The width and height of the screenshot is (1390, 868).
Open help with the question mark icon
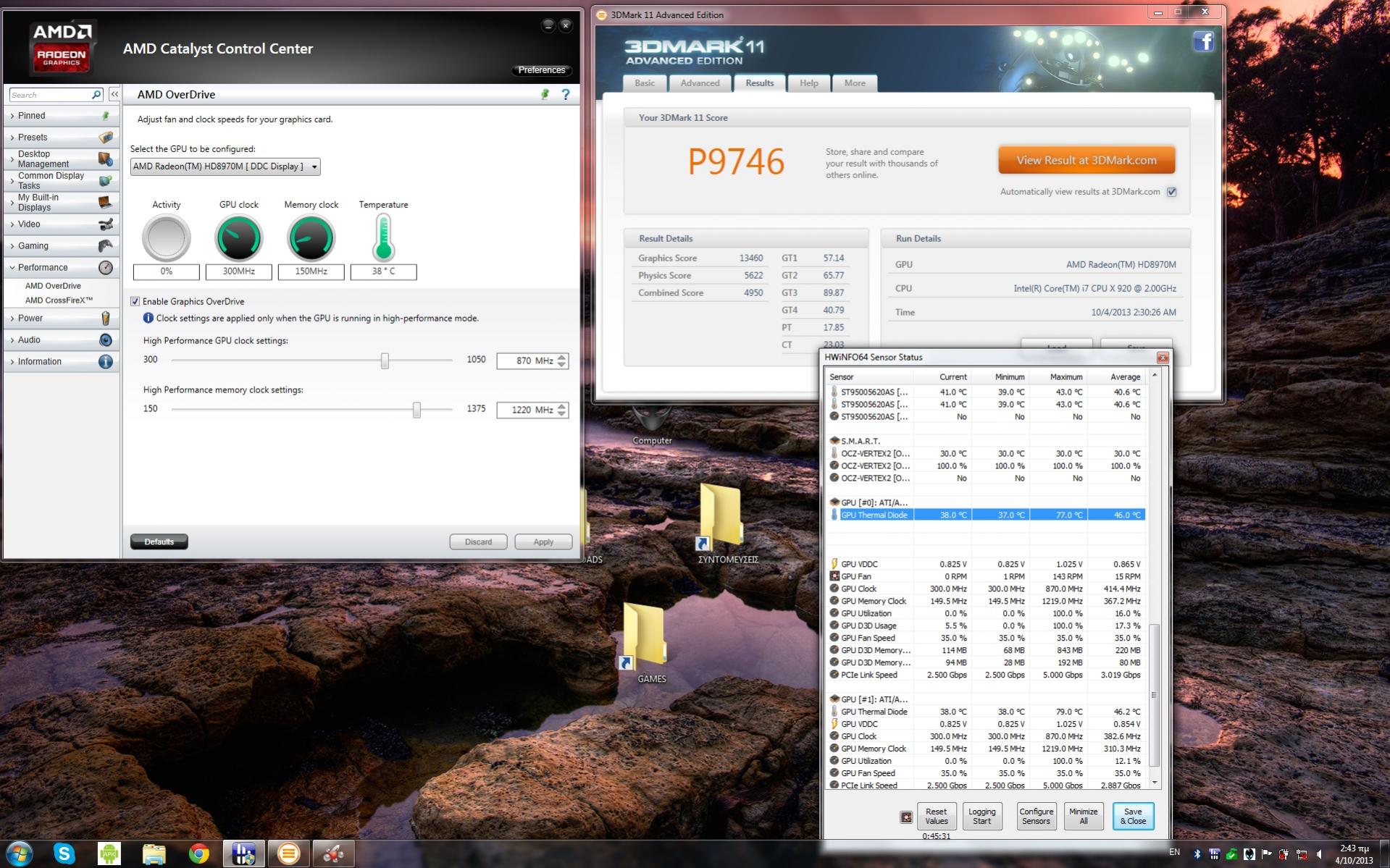click(x=566, y=94)
